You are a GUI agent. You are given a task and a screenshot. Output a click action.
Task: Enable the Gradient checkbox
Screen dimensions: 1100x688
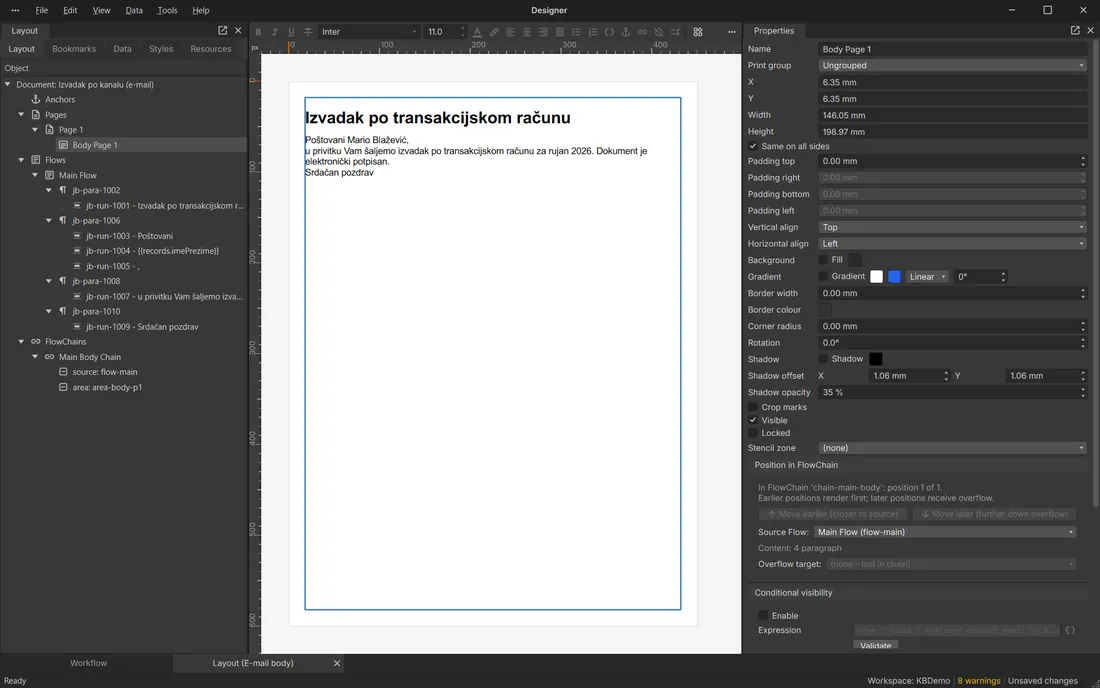pyautogui.click(x=823, y=276)
